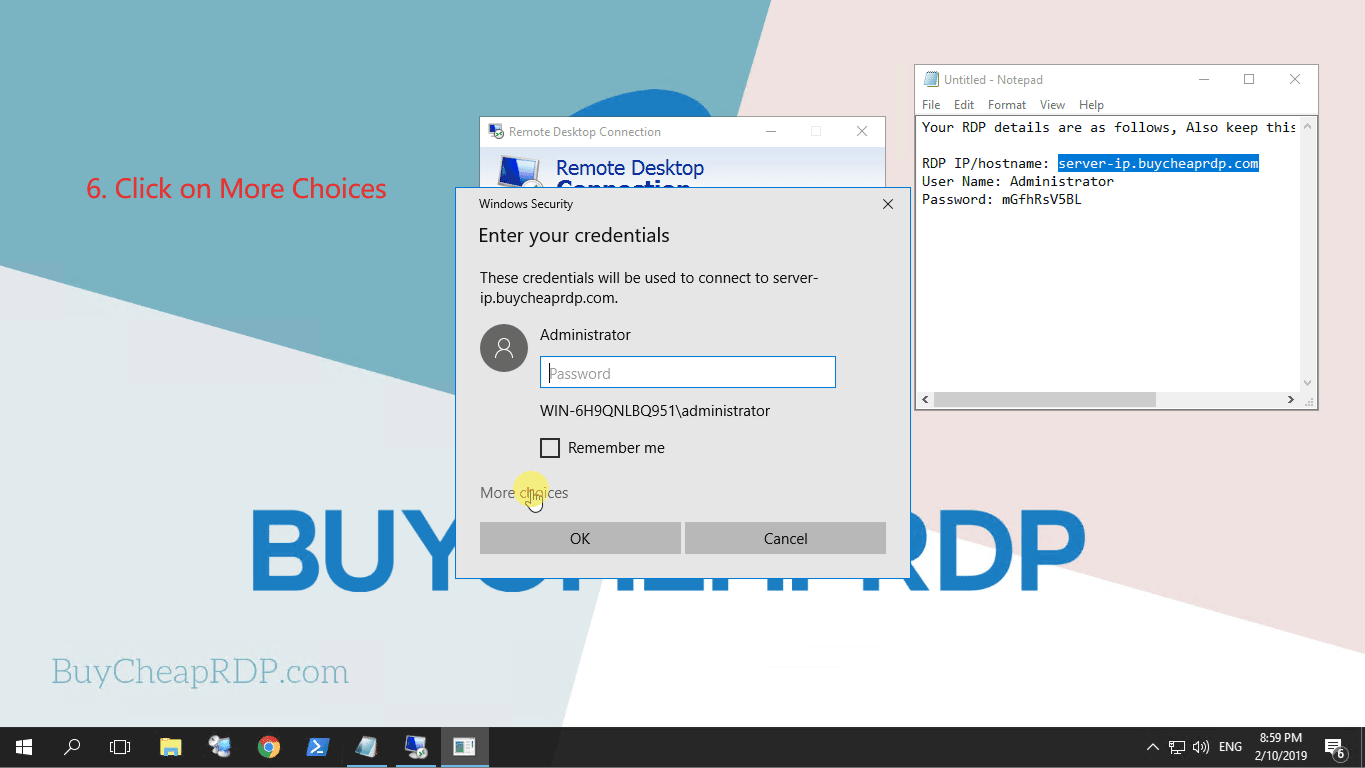This screenshot has width=1365, height=768.
Task: Click the User Name: Administrator line in Notepad
Action: coord(1017,181)
